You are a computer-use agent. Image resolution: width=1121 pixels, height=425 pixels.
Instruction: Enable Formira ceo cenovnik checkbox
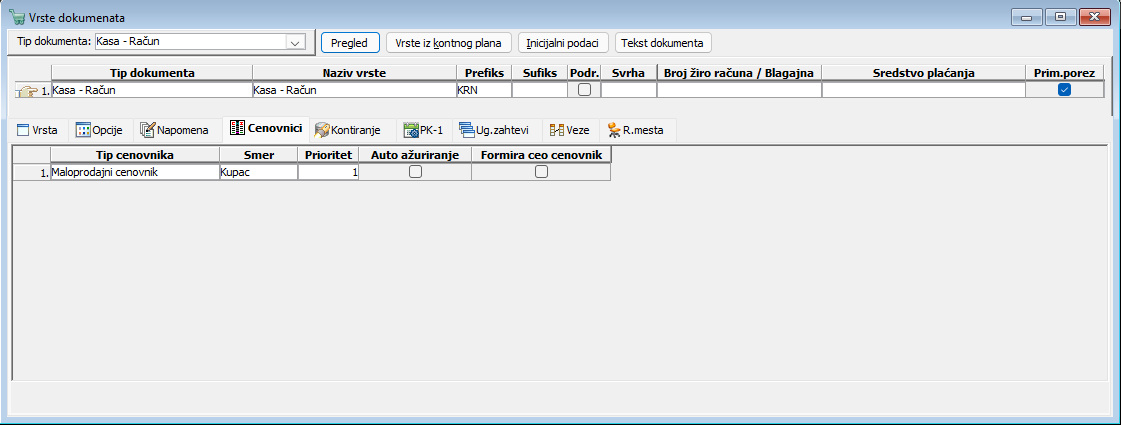[541, 172]
